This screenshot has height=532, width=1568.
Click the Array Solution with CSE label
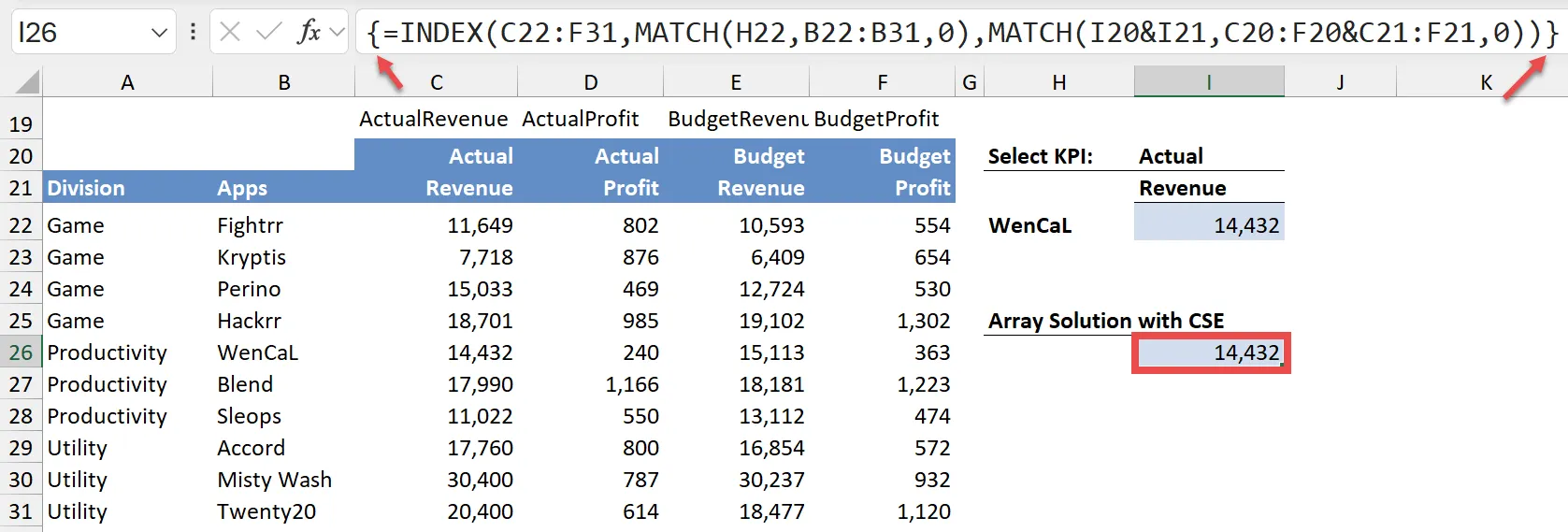pos(1105,321)
